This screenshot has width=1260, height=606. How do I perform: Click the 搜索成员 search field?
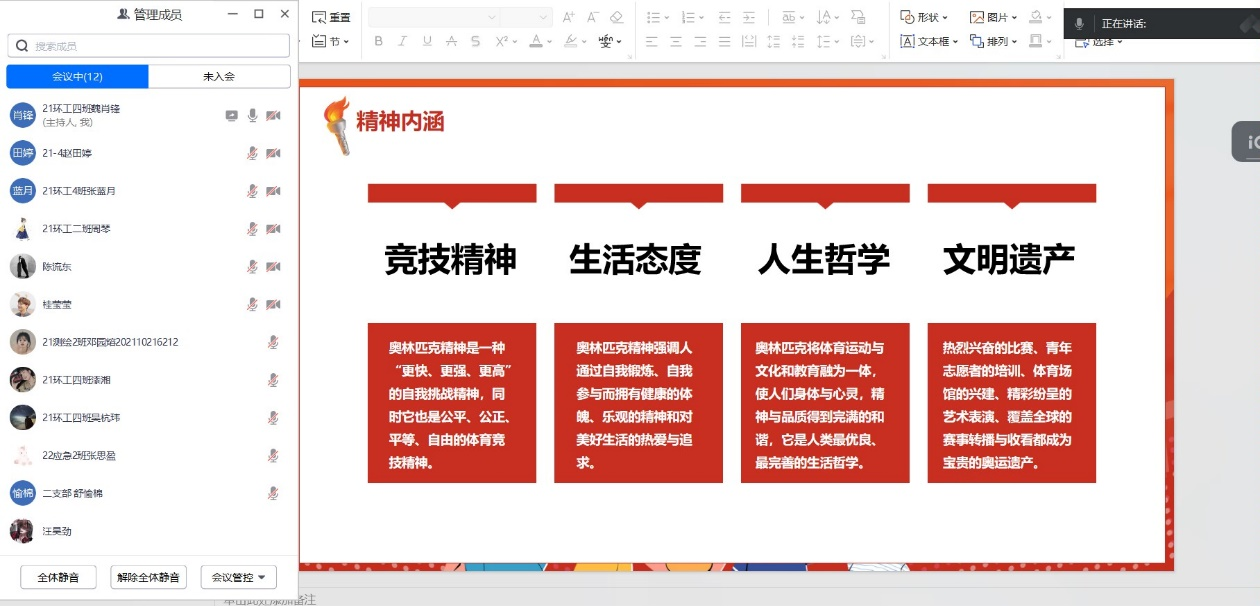pyautogui.click(x=148, y=46)
